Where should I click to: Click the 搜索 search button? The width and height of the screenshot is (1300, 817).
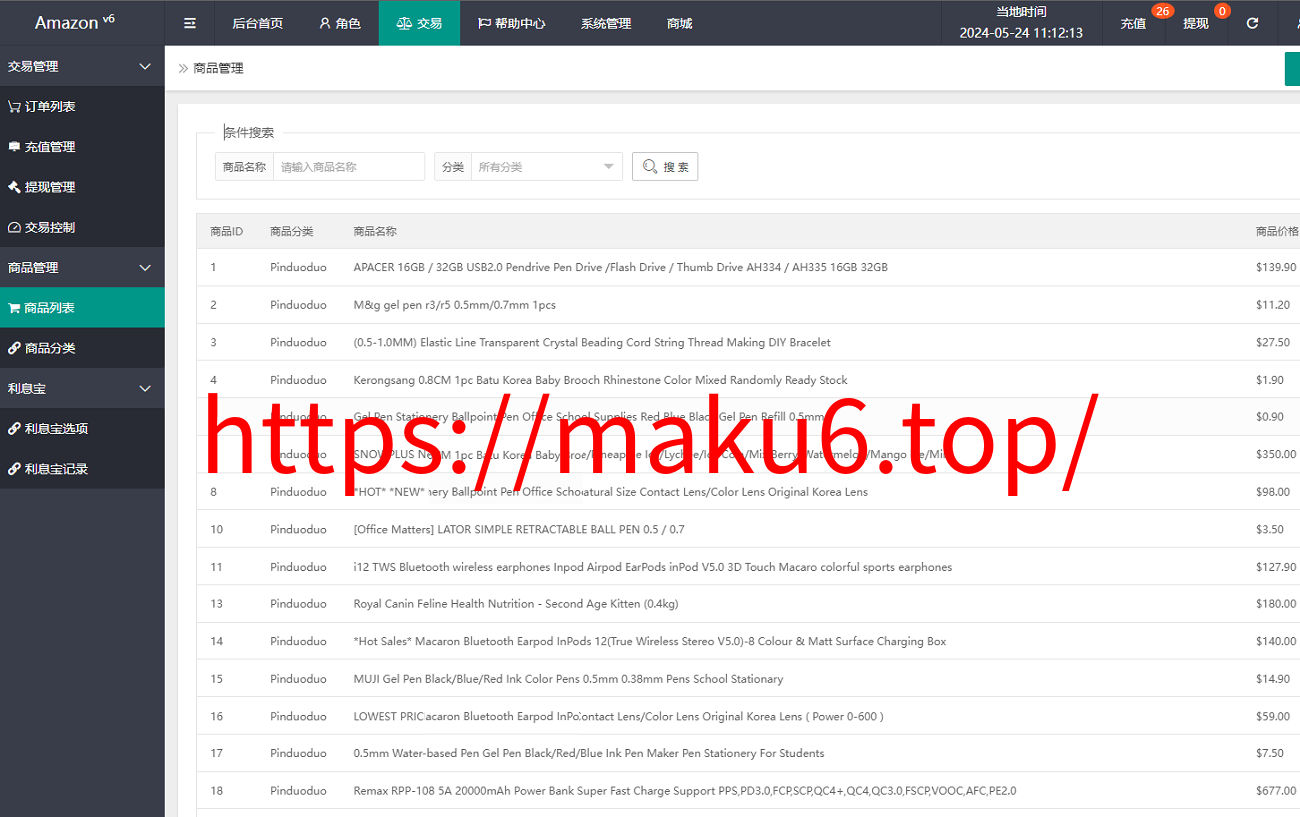coord(665,167)
